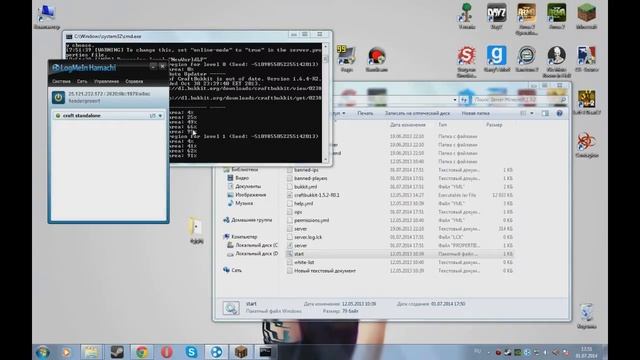Open the Управление menu in Hamachi

click(107, 82)
